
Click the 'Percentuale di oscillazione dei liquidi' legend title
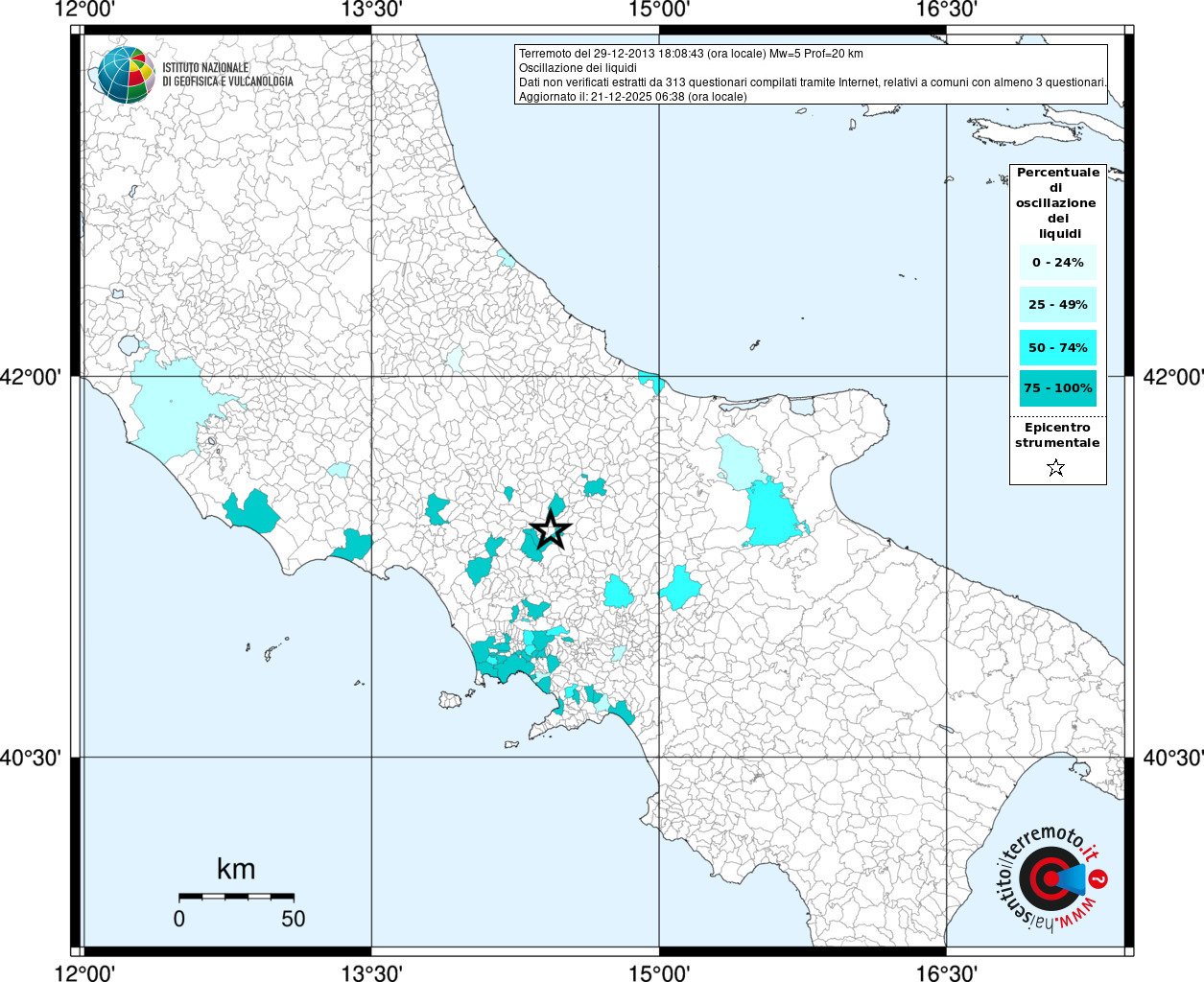[1057, 202]
